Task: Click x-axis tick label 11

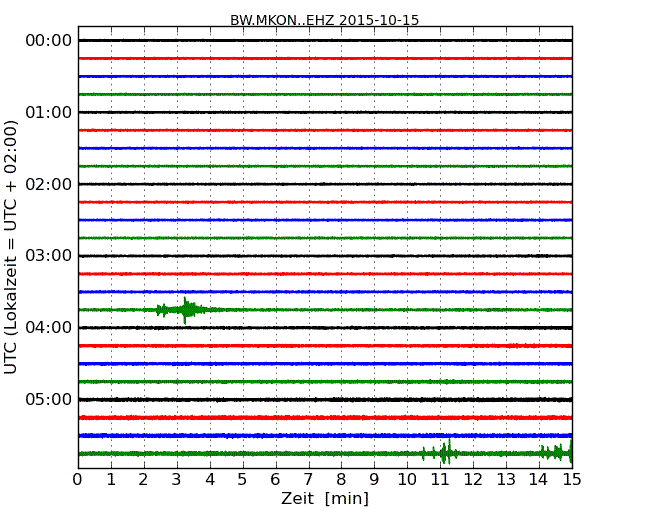Action: click(440, 480)
